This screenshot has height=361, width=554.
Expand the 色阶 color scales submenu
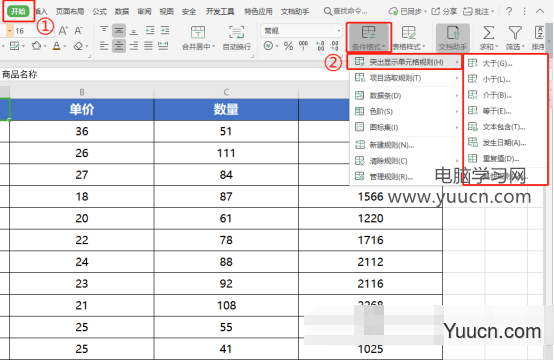point(406,111)
